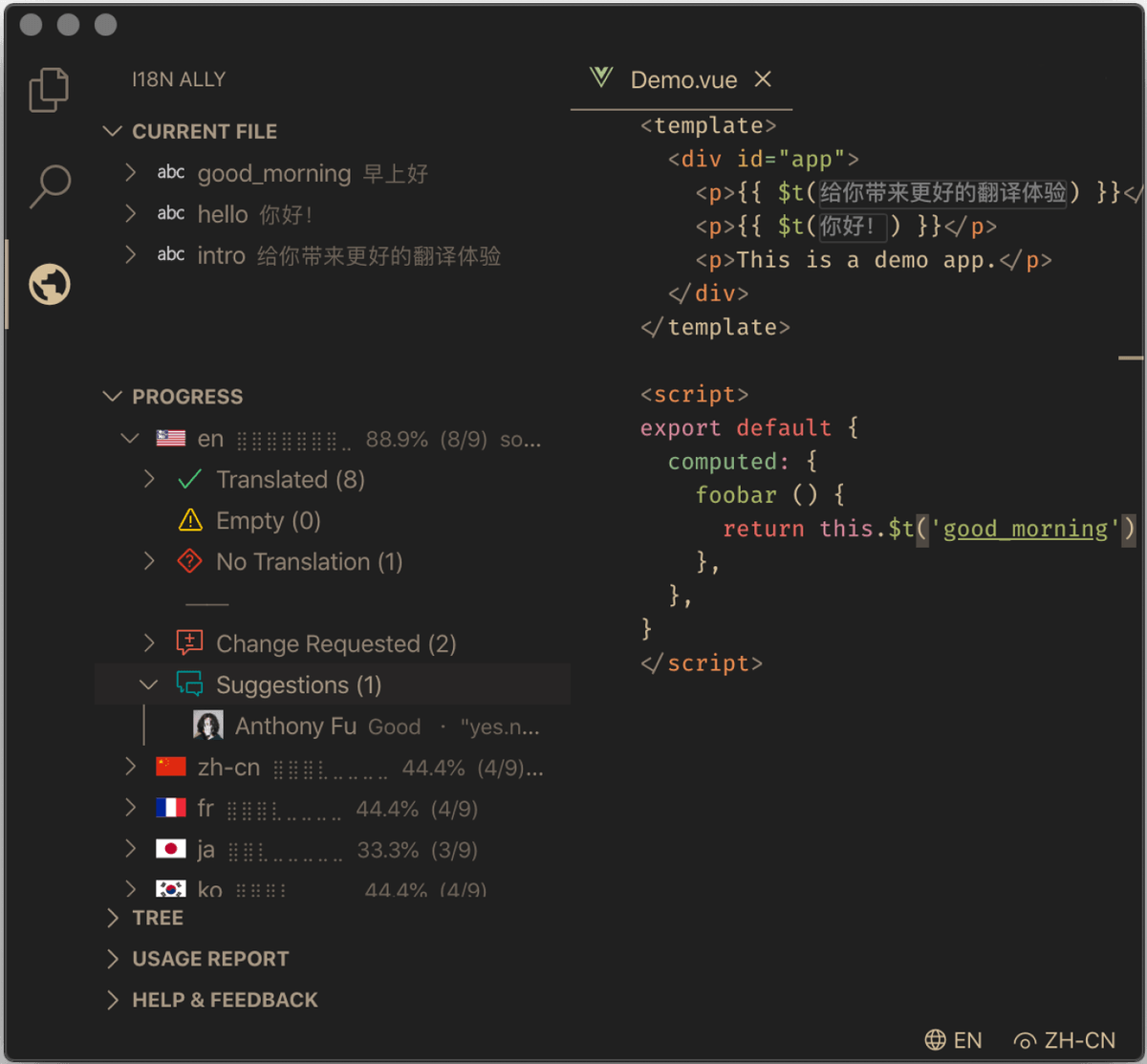This screenshot has height=1064, width=1147.
Task: Open the Search view in the activity bar
Action: pyautogui.click(x=48, y=187)
